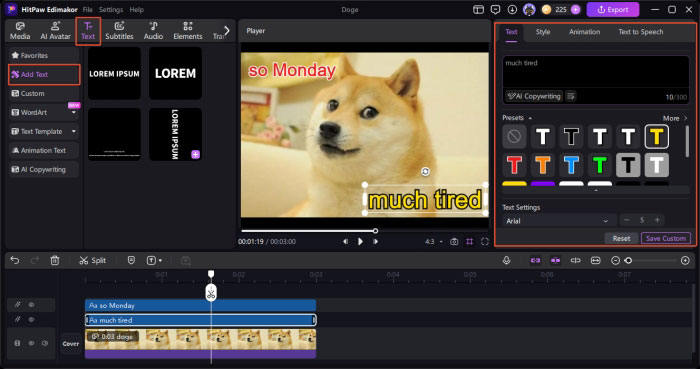Switch to the Animation tab
Viewport: 700px width, 369px height.
(584, 32)
